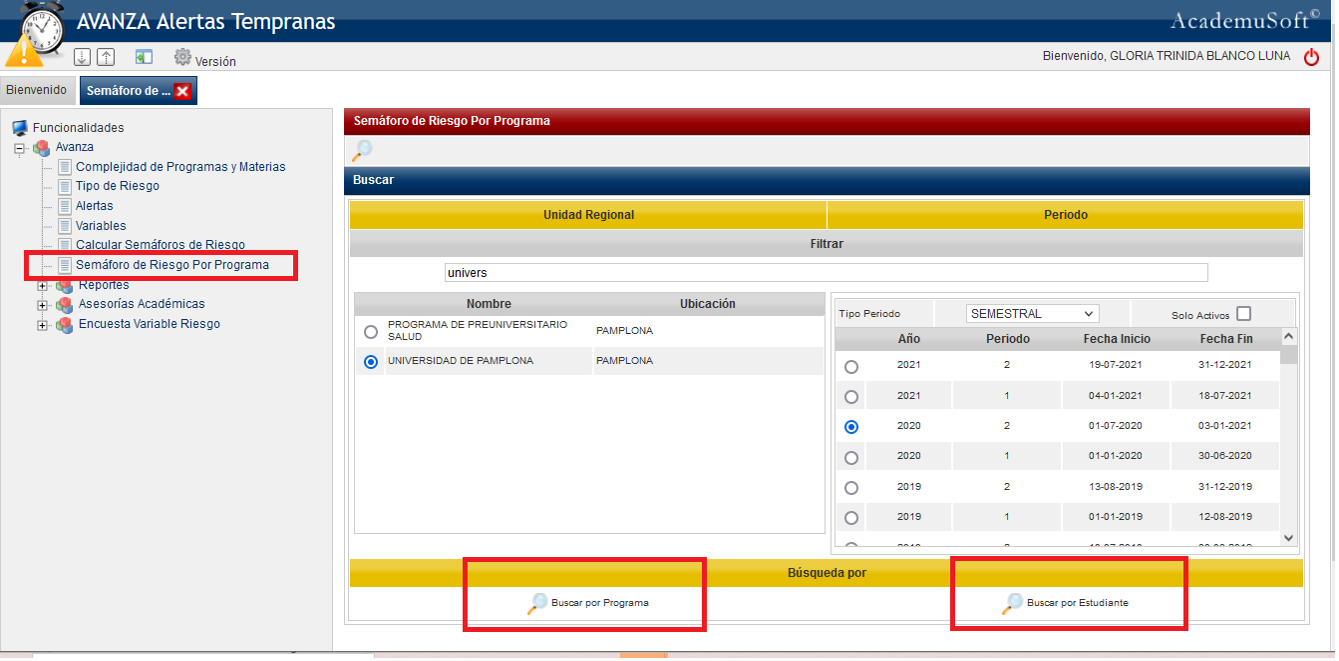
Task: Select Programa de Preuniversitario Salud radio button
Action: click(x=371, y=332)
